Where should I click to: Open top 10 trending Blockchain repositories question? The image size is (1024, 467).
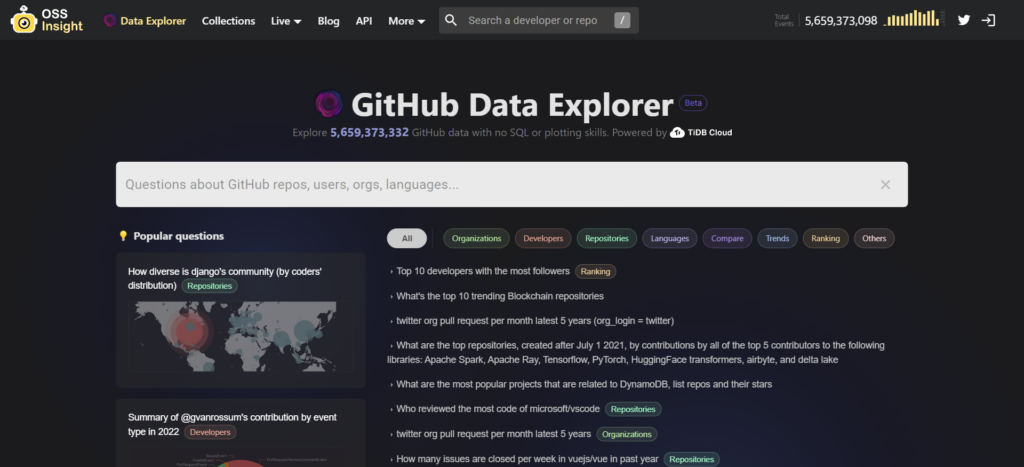pyautogui.click(x=500, y=296)
